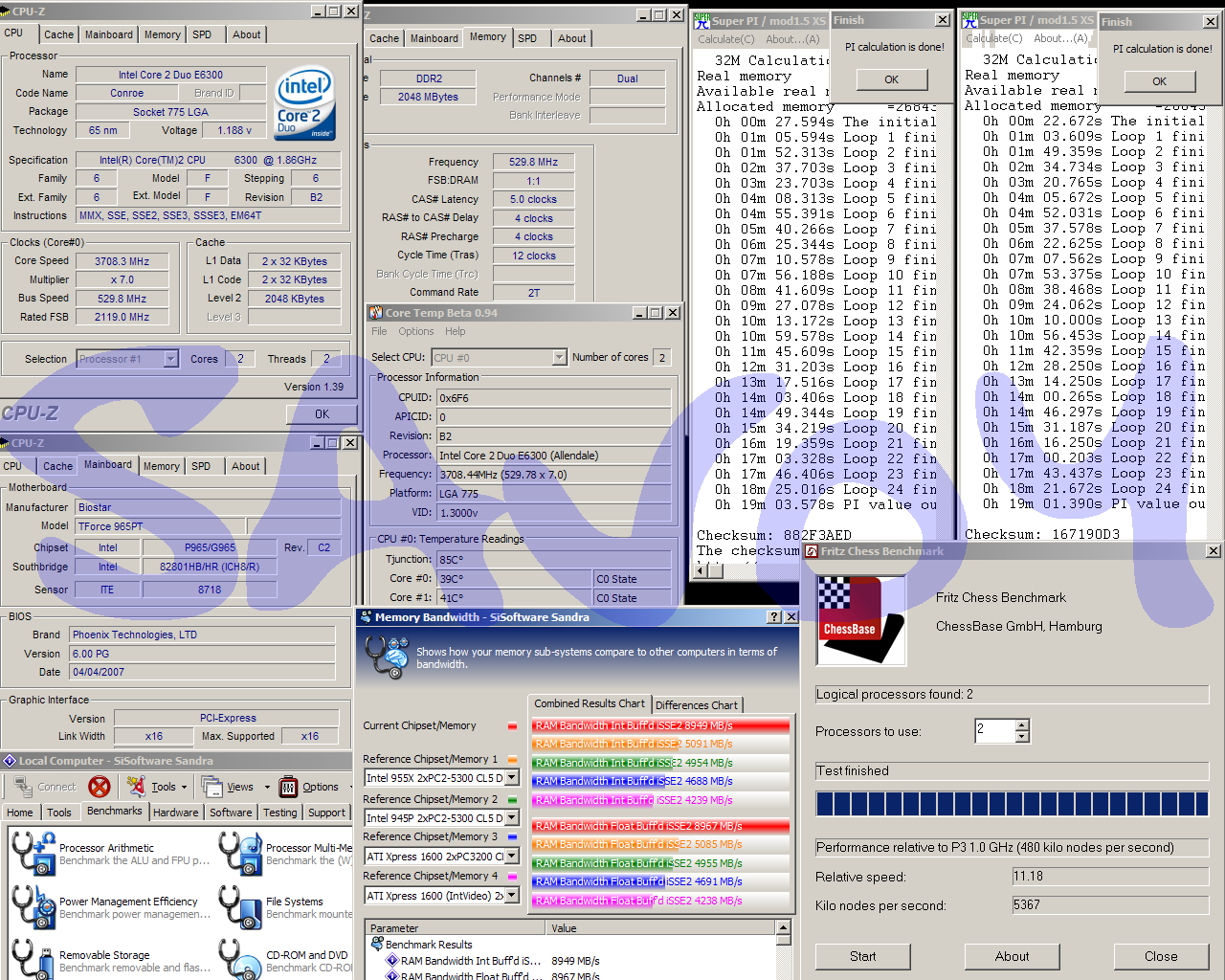Click OK in the right Super PI Finish dialog

click(1159, 81)
